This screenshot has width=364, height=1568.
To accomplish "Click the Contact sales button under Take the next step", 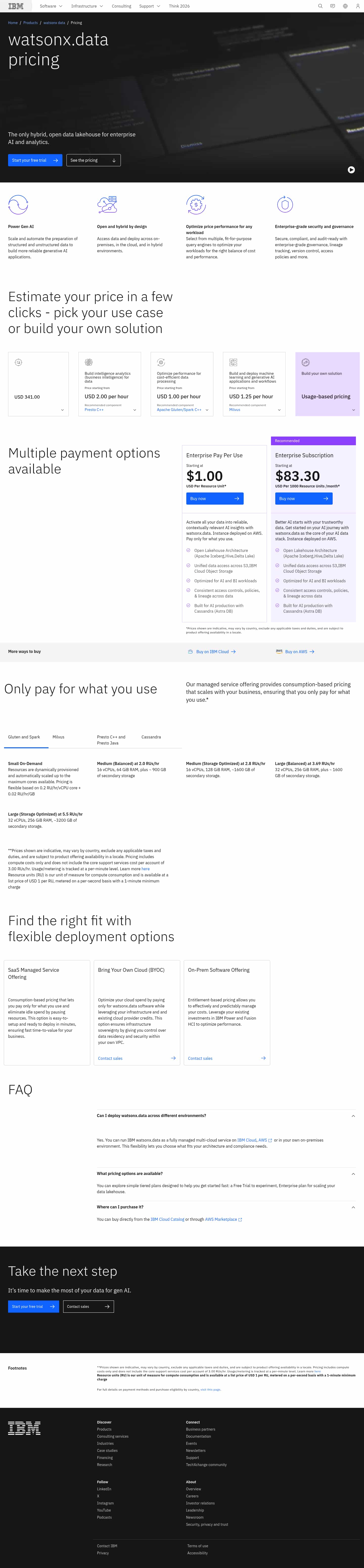I will [89, 1306].
